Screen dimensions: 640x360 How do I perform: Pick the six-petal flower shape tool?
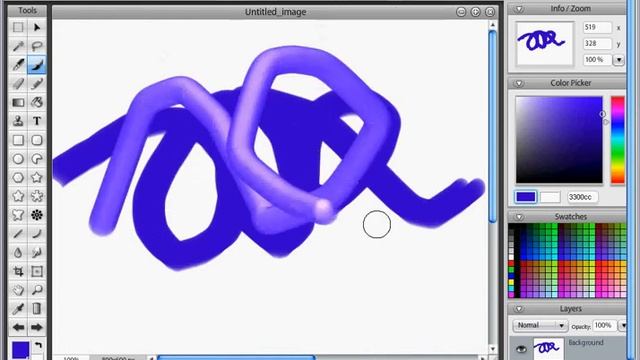point(37,196)
